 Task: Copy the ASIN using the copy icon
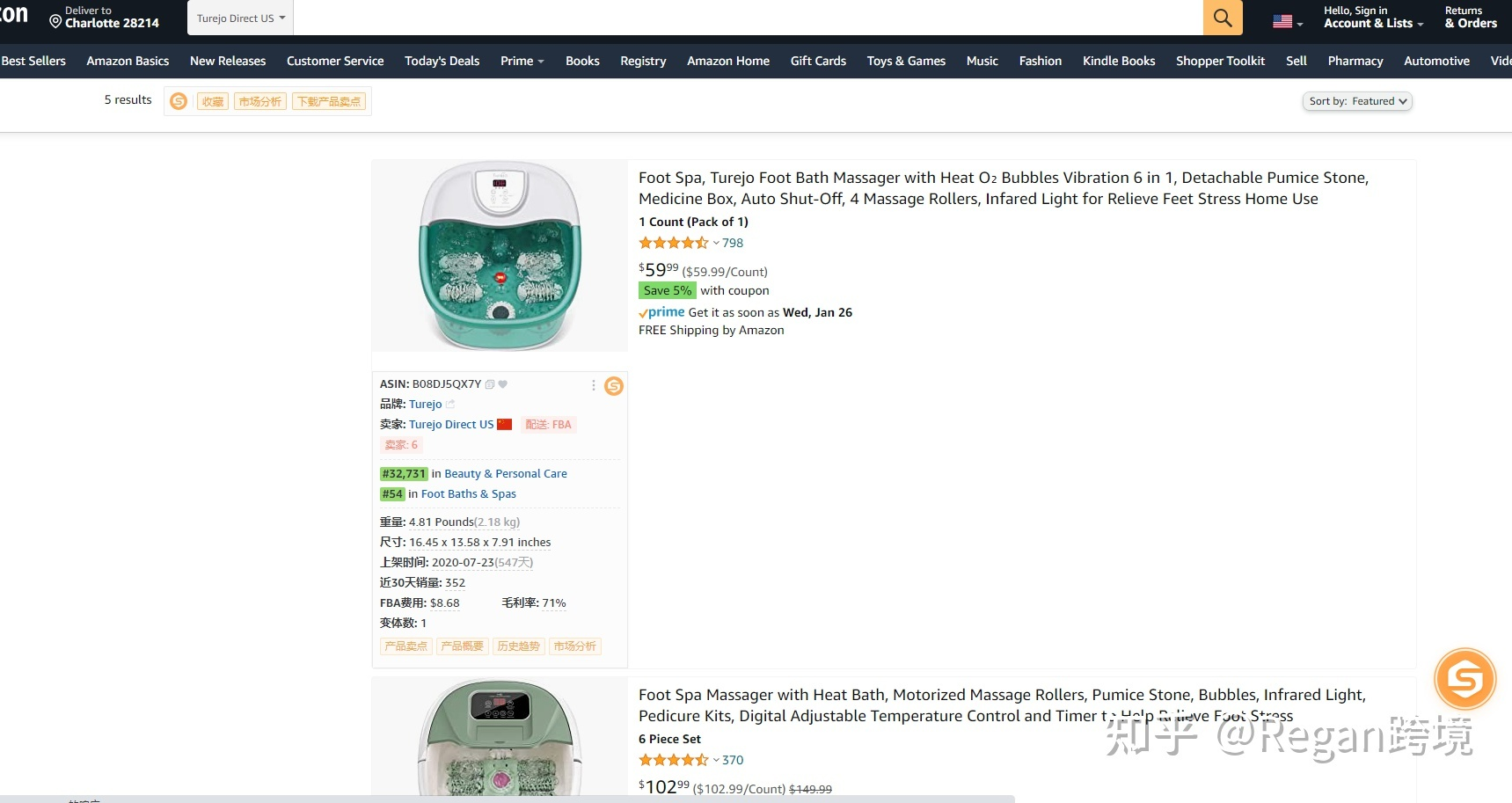pyautogui.click(x=489, y=384)
